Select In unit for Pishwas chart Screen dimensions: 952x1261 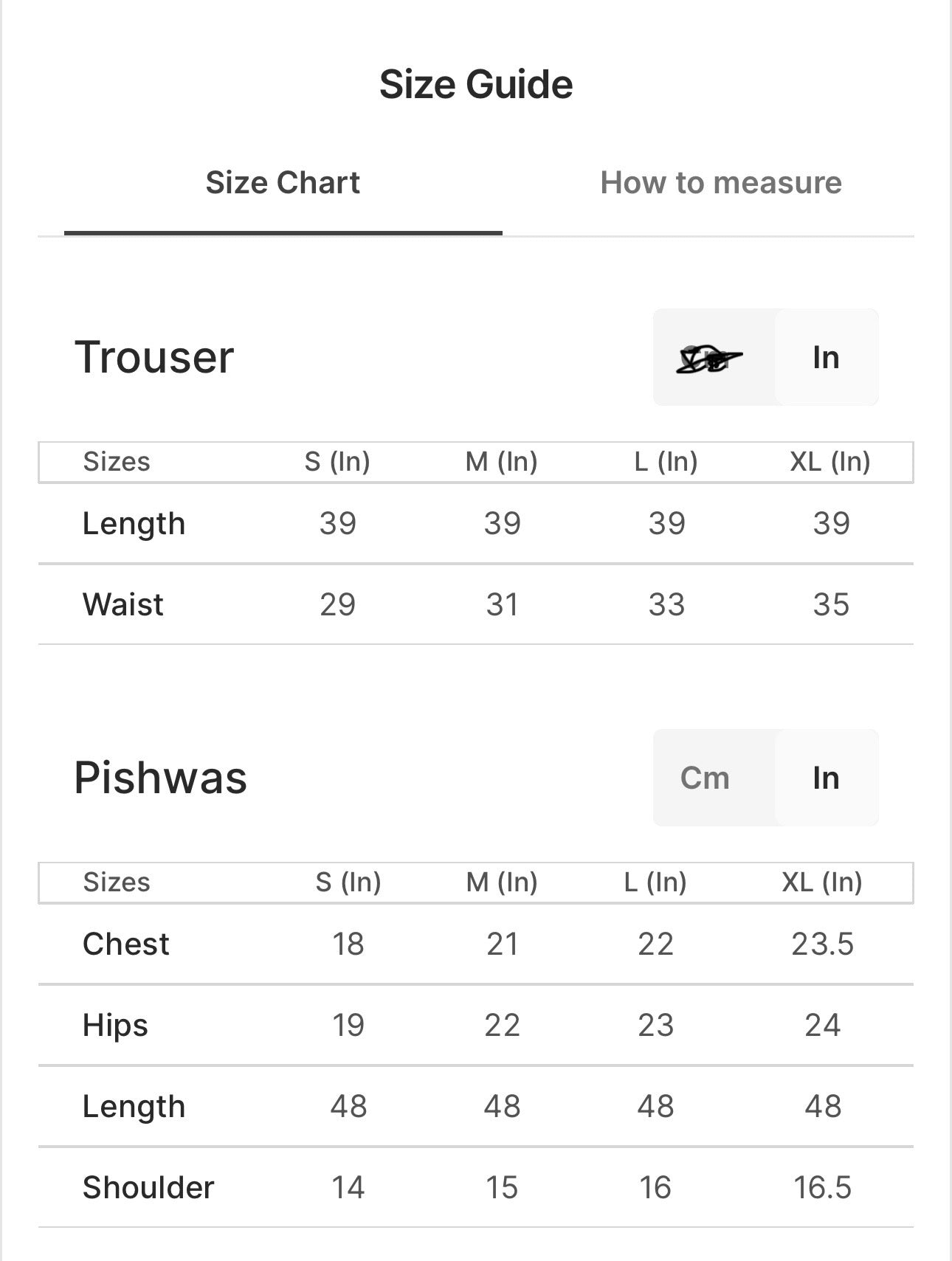(x=826, y=778)
